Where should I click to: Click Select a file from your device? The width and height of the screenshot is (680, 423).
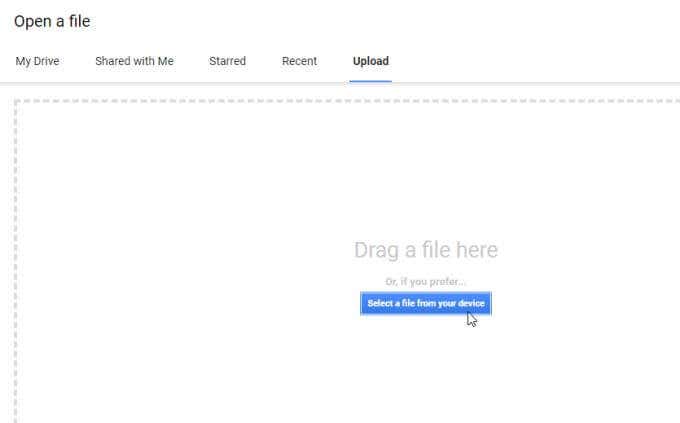(425, 303)
